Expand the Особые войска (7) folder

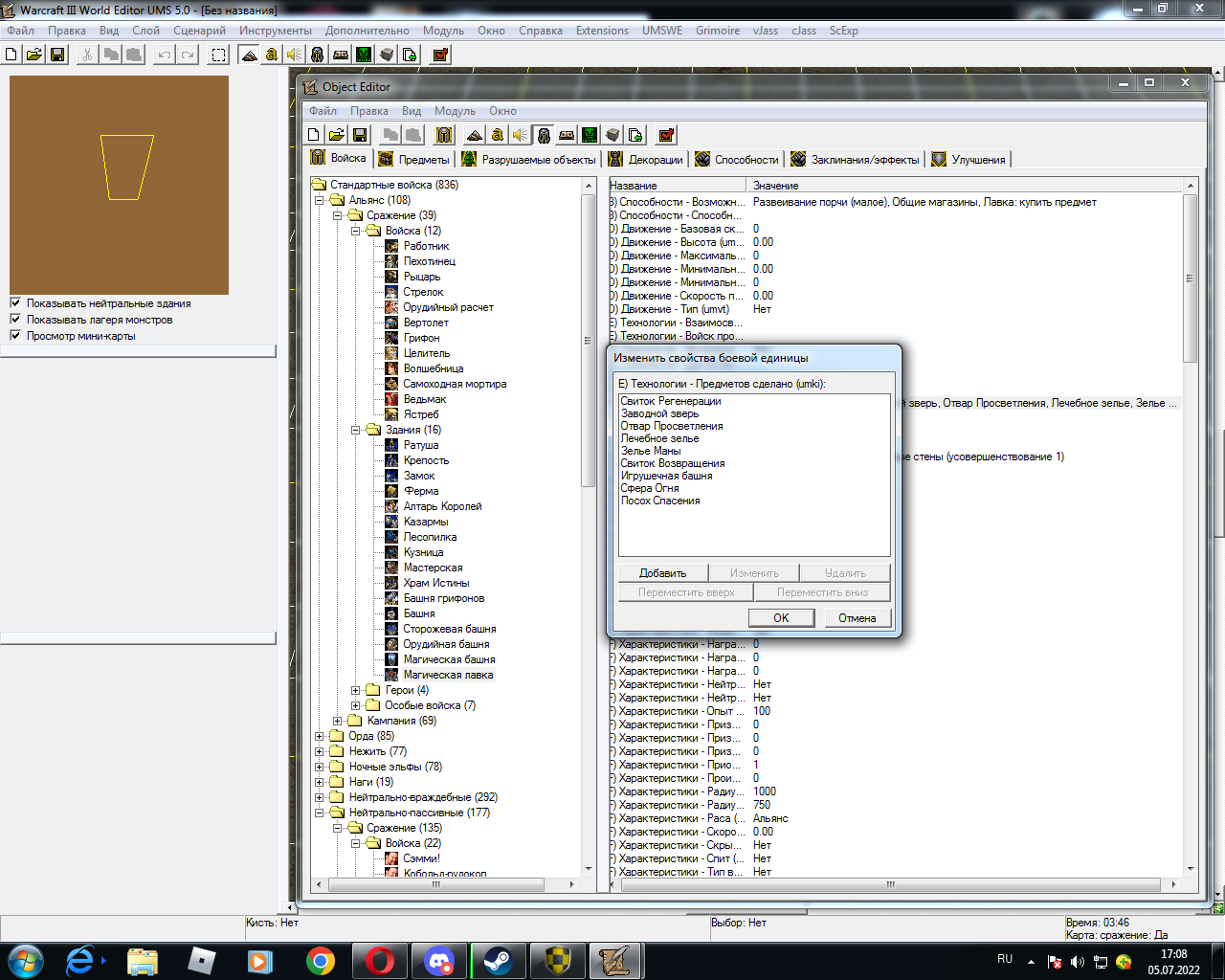click(356, 705)
